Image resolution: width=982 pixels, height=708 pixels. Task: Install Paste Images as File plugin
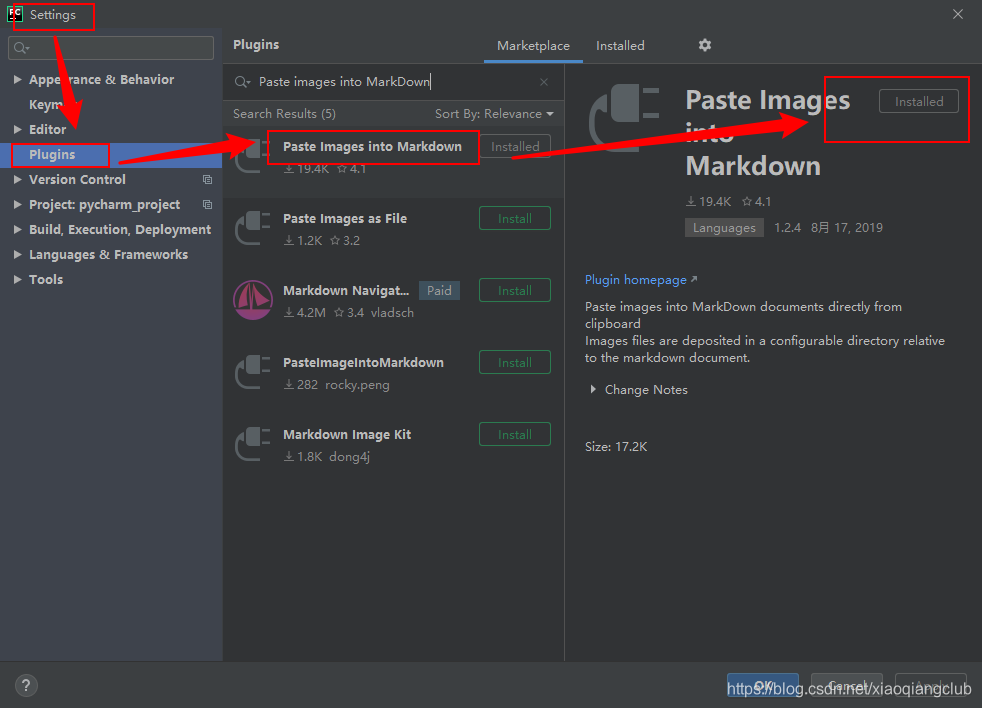coord(515,219)
